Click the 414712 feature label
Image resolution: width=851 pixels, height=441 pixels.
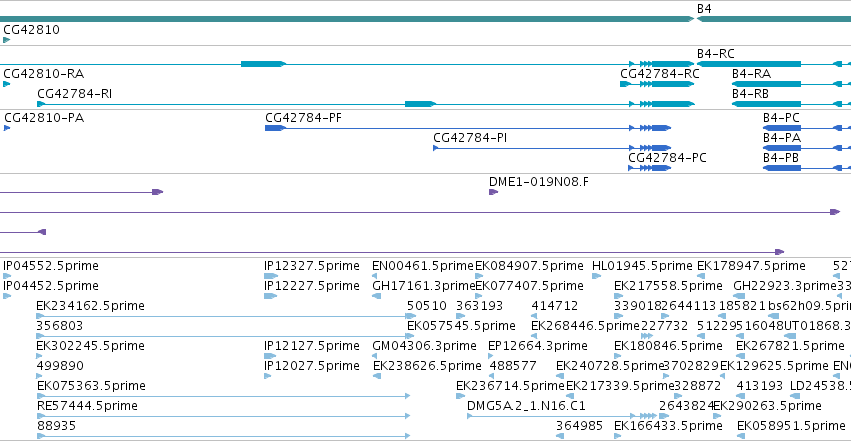(555, 306)
